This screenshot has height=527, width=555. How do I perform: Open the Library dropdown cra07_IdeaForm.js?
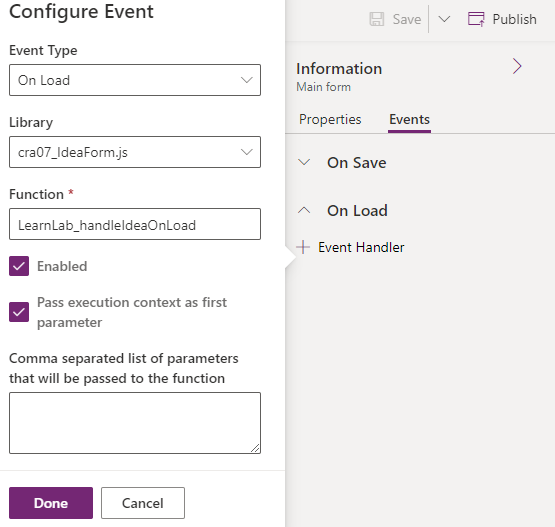135,152
